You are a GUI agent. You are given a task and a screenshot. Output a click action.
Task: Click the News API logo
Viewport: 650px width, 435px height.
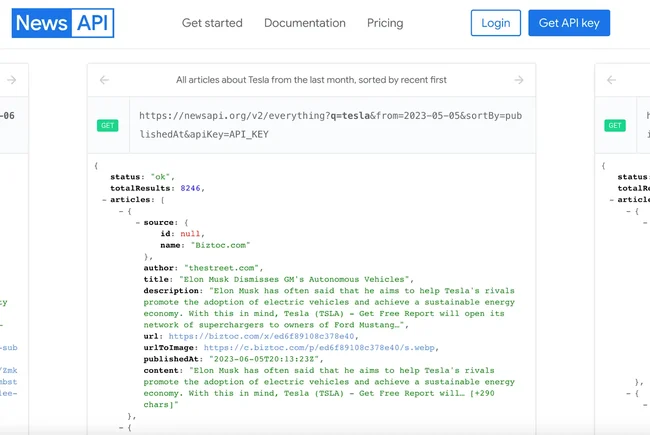[x=63, y=23]
